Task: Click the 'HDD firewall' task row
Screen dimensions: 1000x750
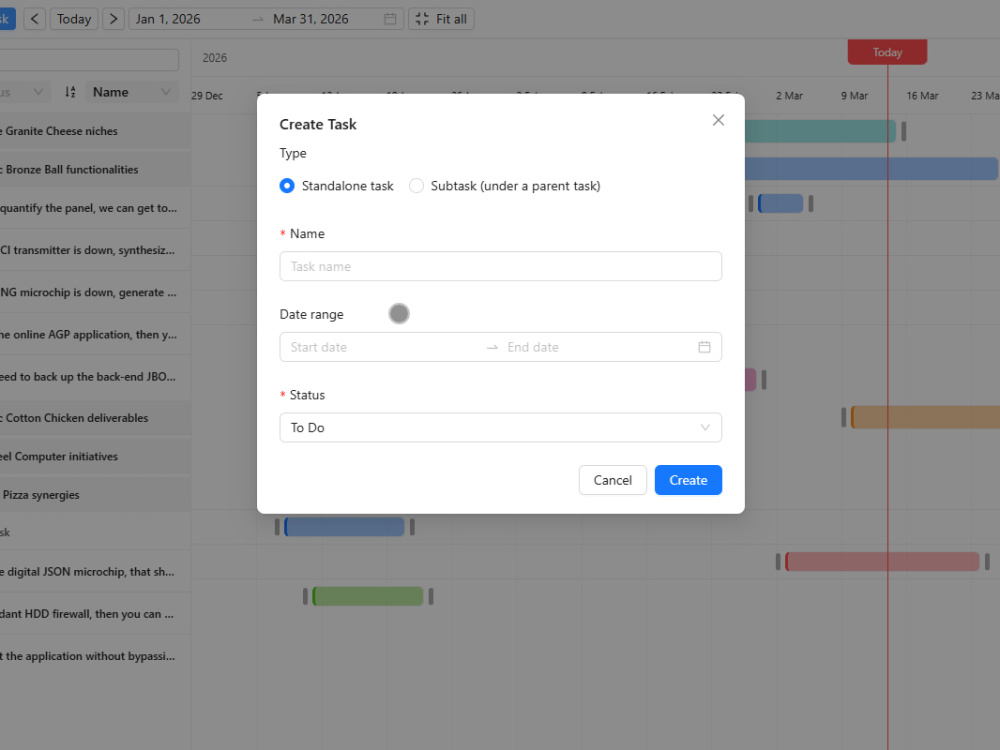Action: pyautogui.click(x=95, y=614)
